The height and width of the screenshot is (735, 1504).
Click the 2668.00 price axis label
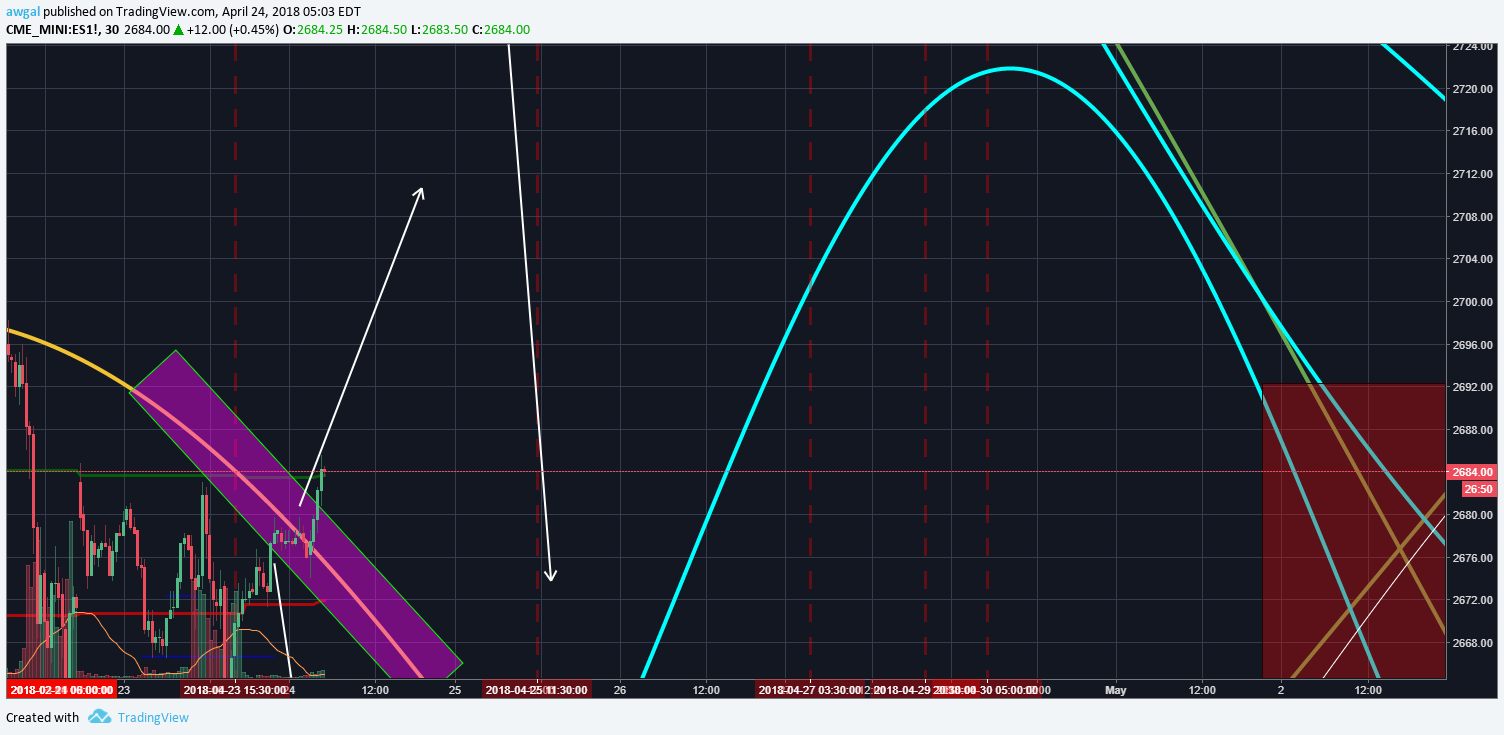click(x=1475, y=643)
